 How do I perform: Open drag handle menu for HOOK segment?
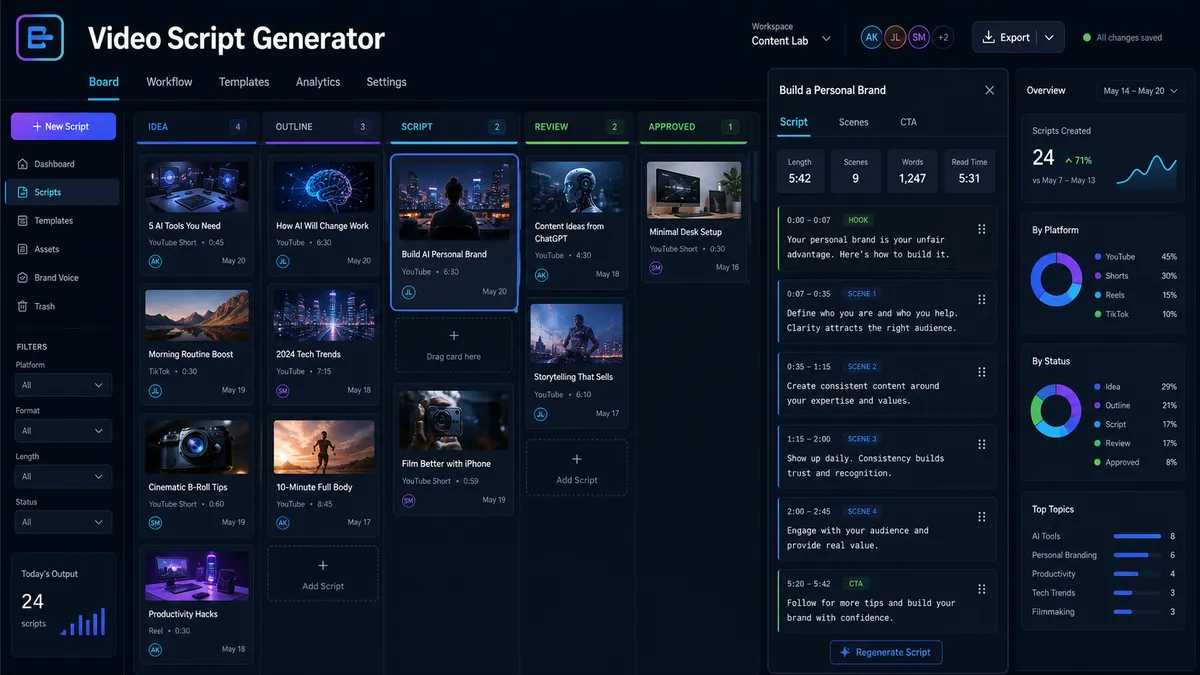pyautogui.click(x=981, y=229)
